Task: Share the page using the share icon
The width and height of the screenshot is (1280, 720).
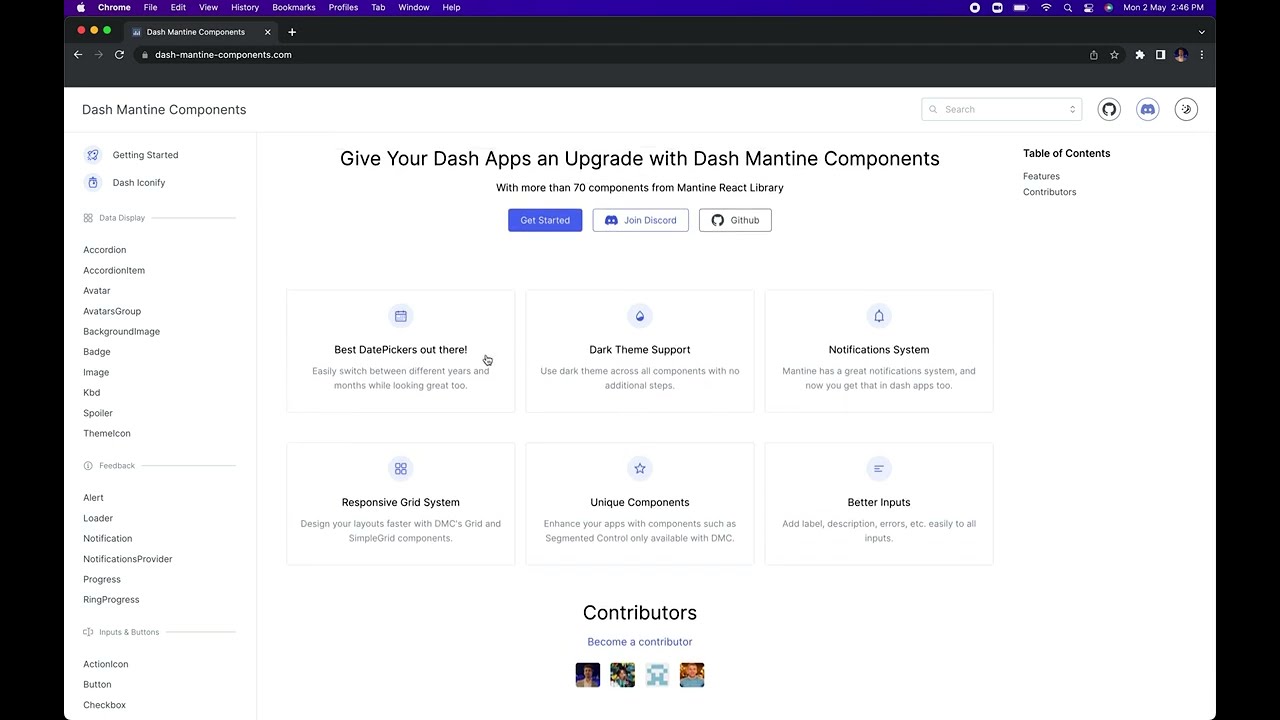Action: (1094, 55)
